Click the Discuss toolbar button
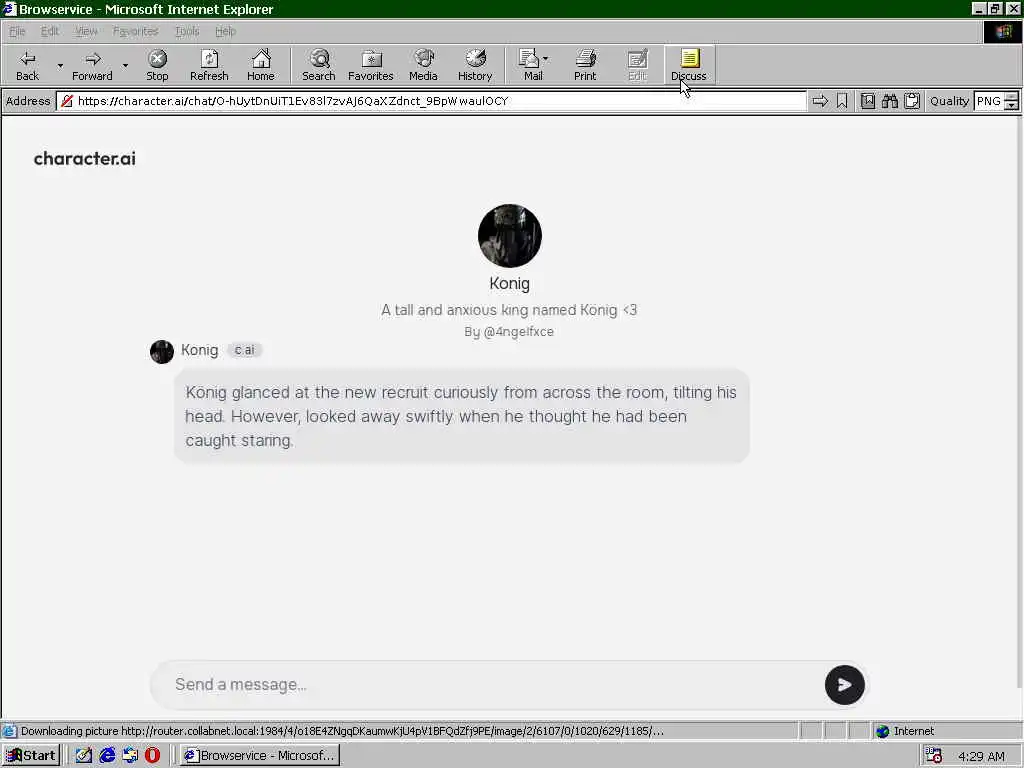 pos(689,65)
